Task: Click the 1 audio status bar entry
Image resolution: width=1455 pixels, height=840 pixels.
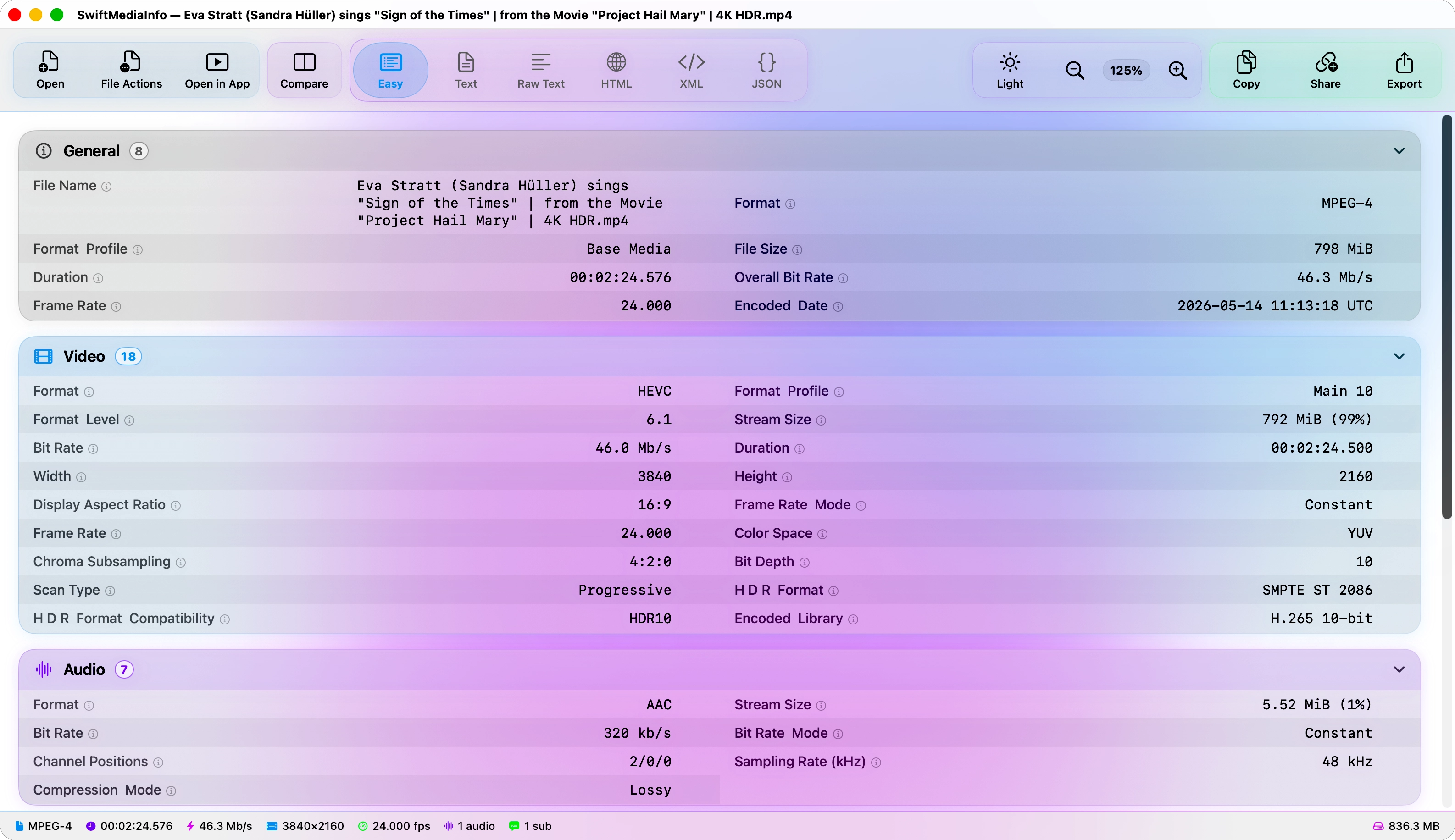Action: pos(469,826)
